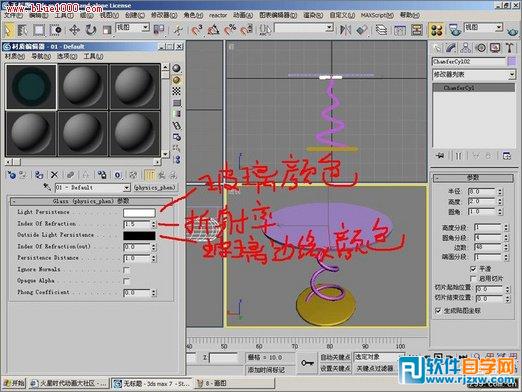Toggle checkered Background icon in Material Editor
522x392 pixels.
click(x=177, y=91)
